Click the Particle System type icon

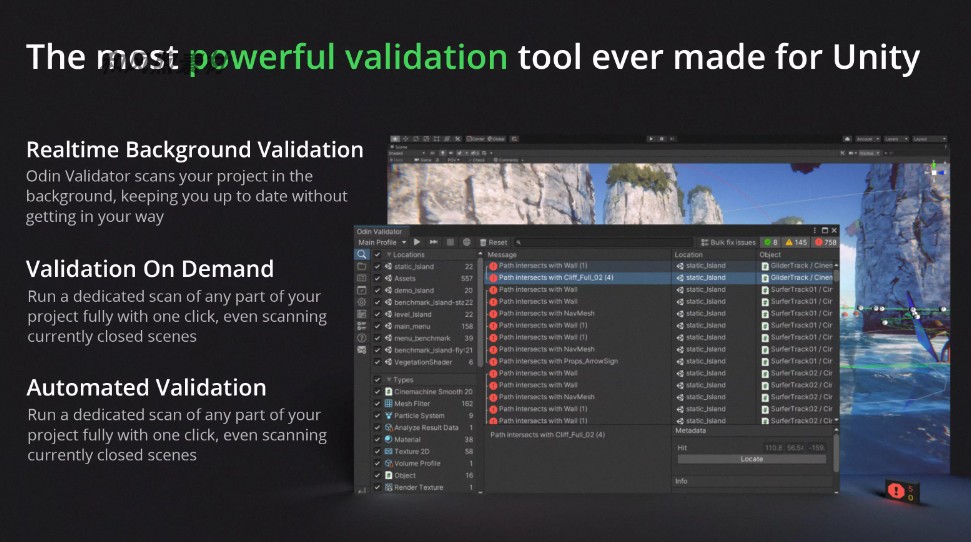click(389, 416)
